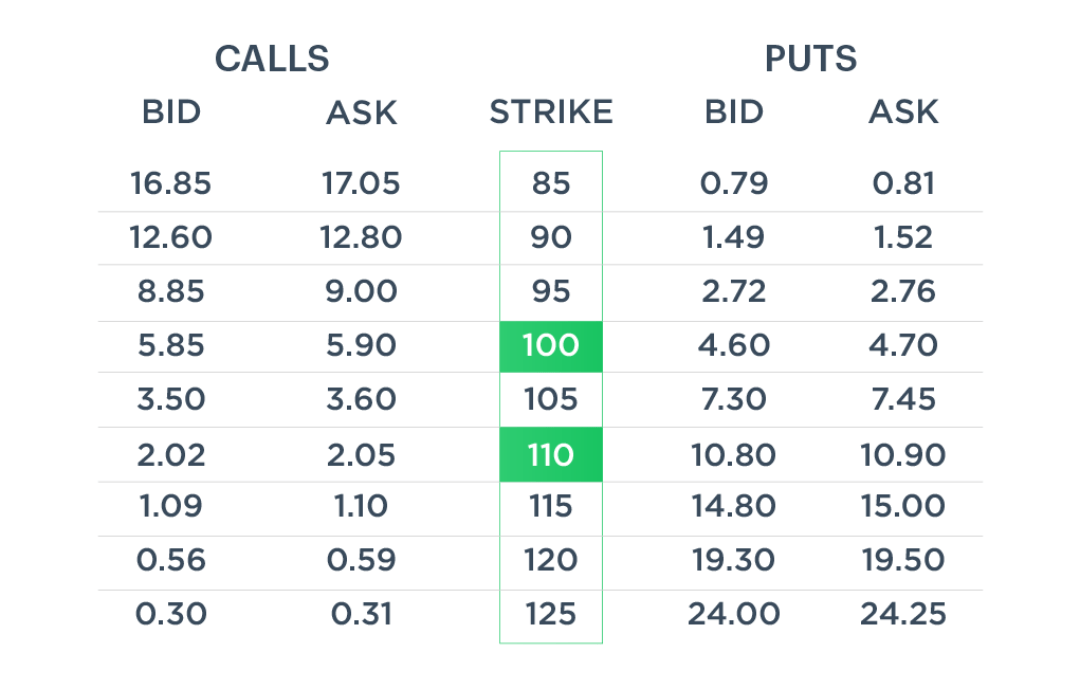Click the put bid of 7.30

[734, 400]
